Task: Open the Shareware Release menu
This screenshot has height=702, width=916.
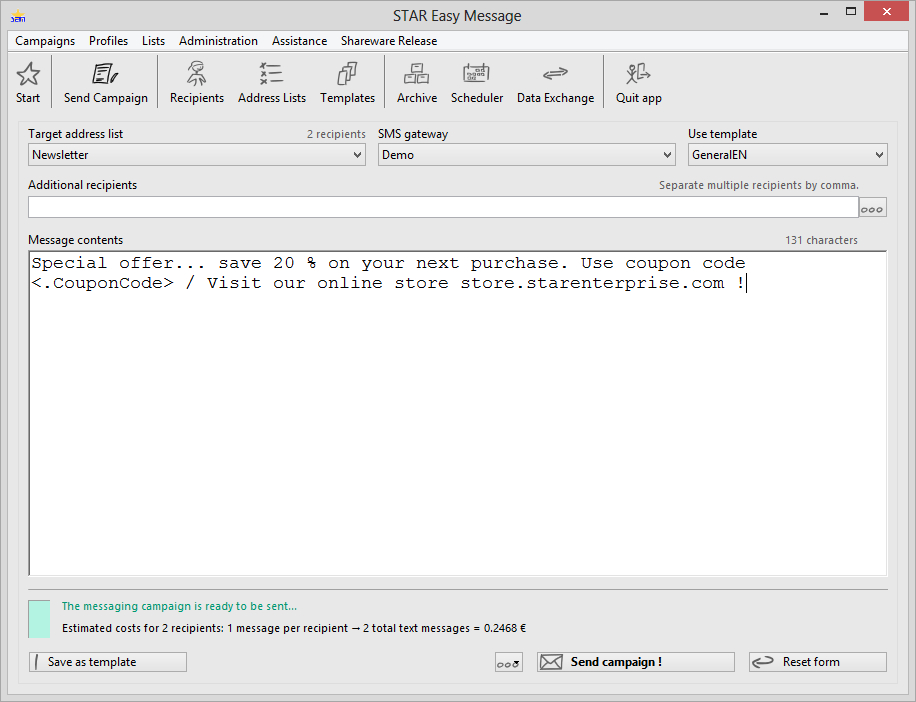Action: coord(389,41)
